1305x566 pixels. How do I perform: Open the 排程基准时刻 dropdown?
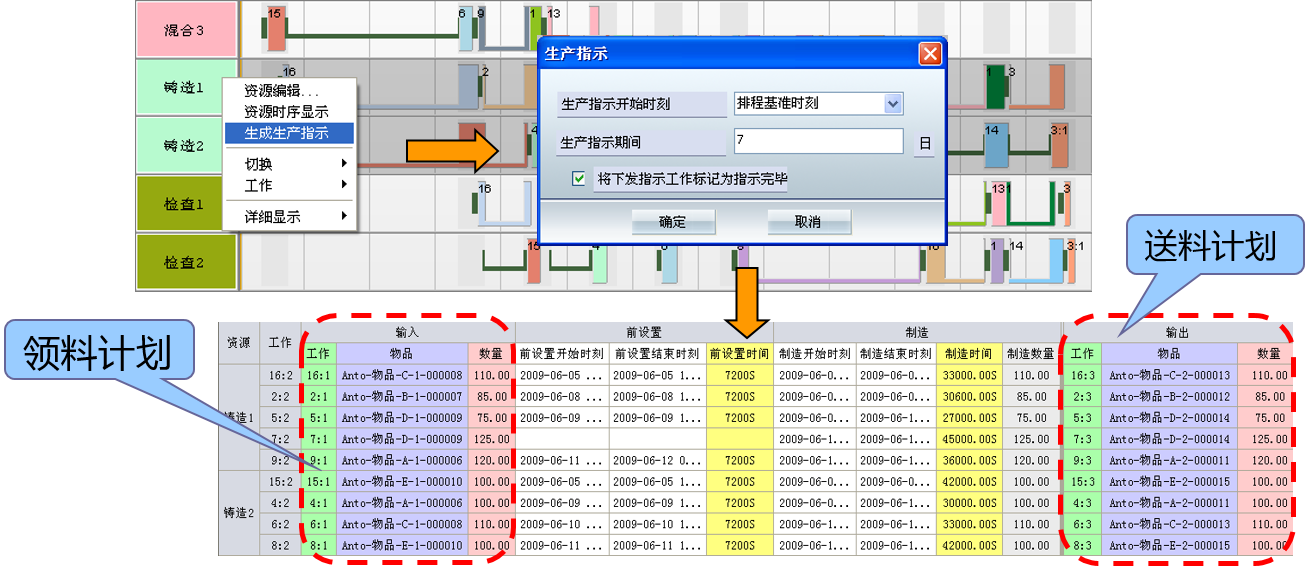click(x=893, y=103)
